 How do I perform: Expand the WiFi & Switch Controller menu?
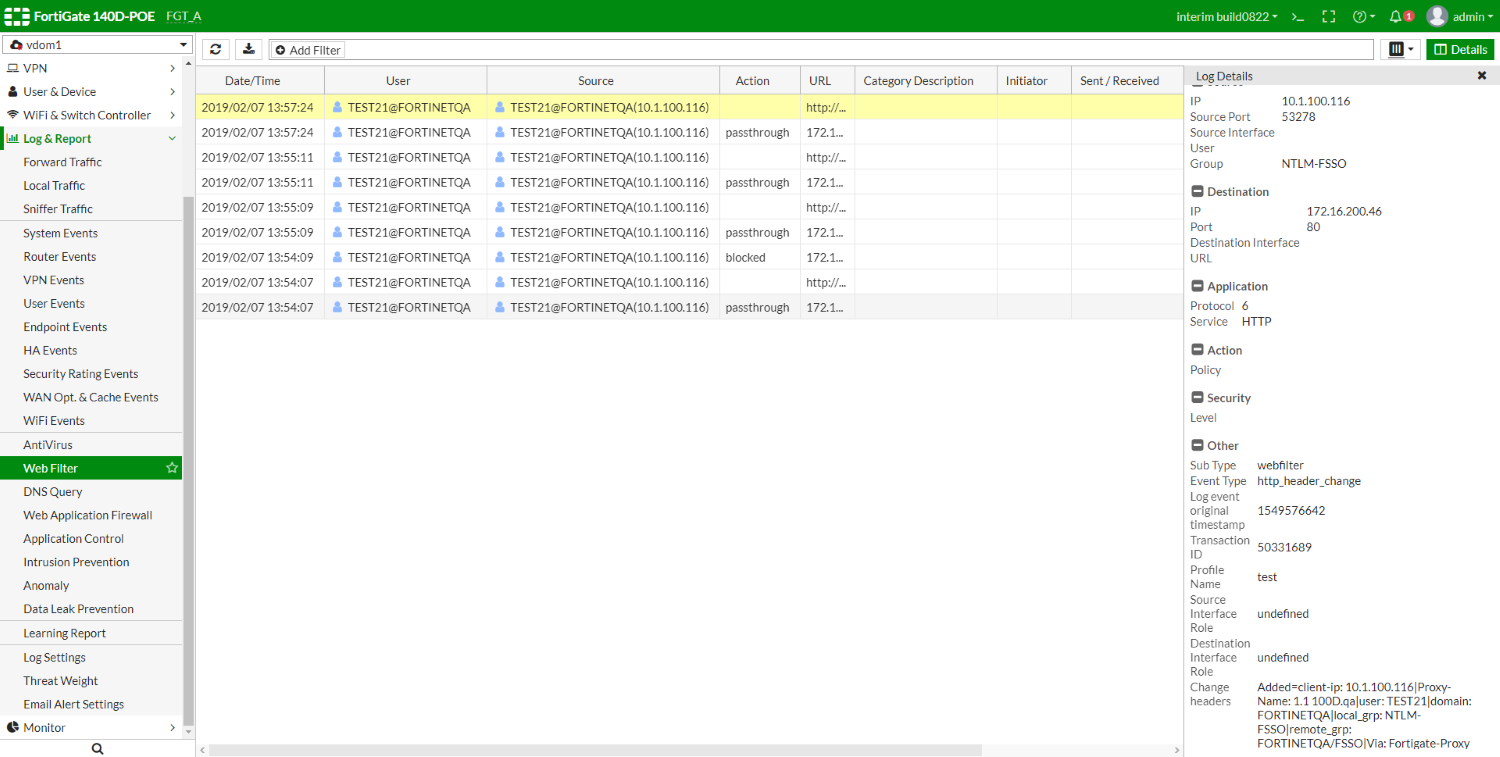coord(91,115)
